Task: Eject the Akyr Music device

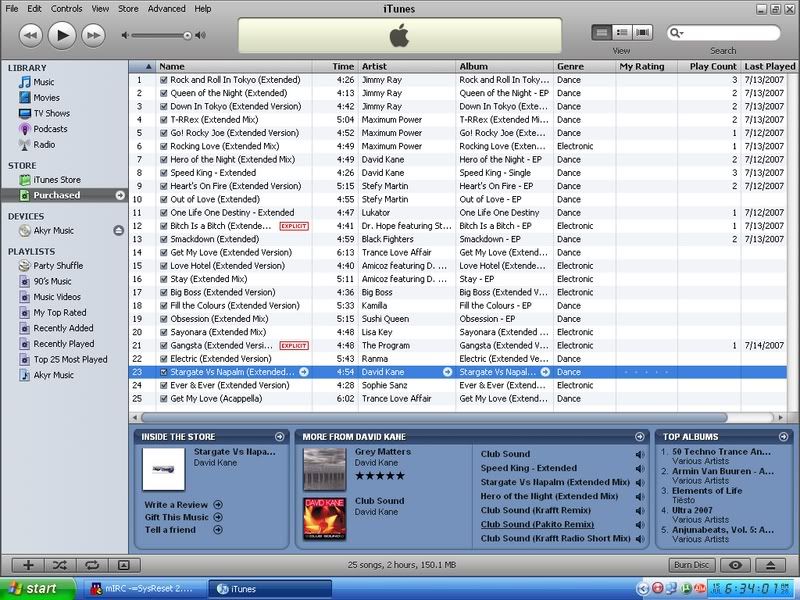Action: point(118,231)
